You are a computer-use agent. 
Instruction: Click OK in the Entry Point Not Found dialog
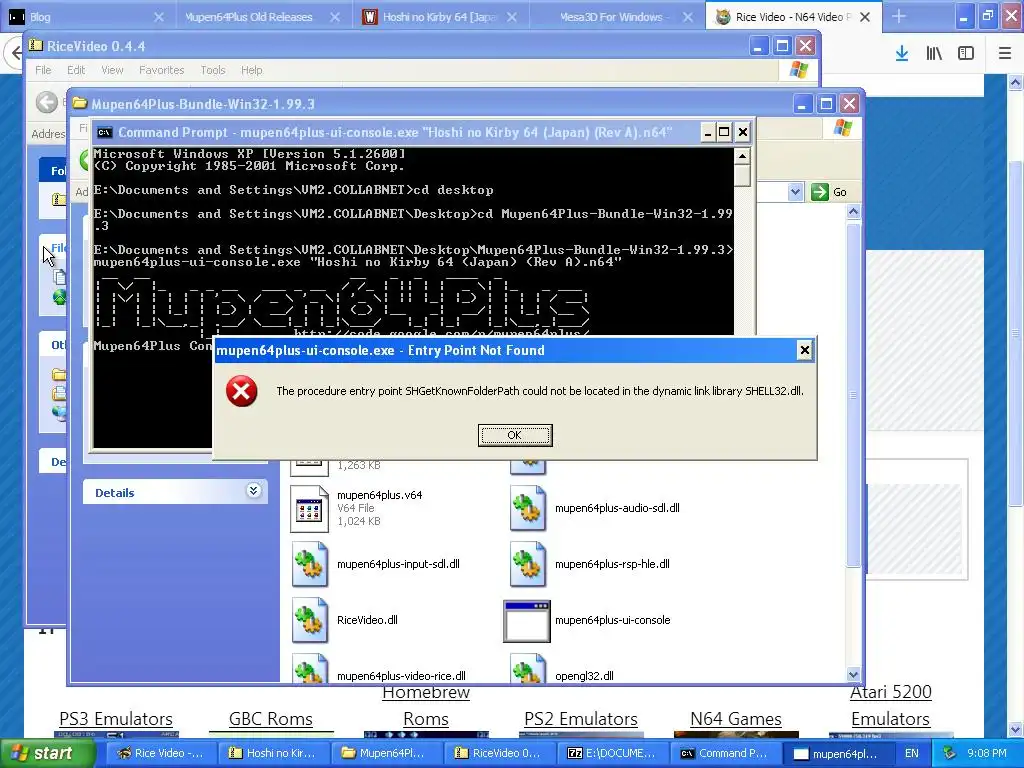[515, 435]
